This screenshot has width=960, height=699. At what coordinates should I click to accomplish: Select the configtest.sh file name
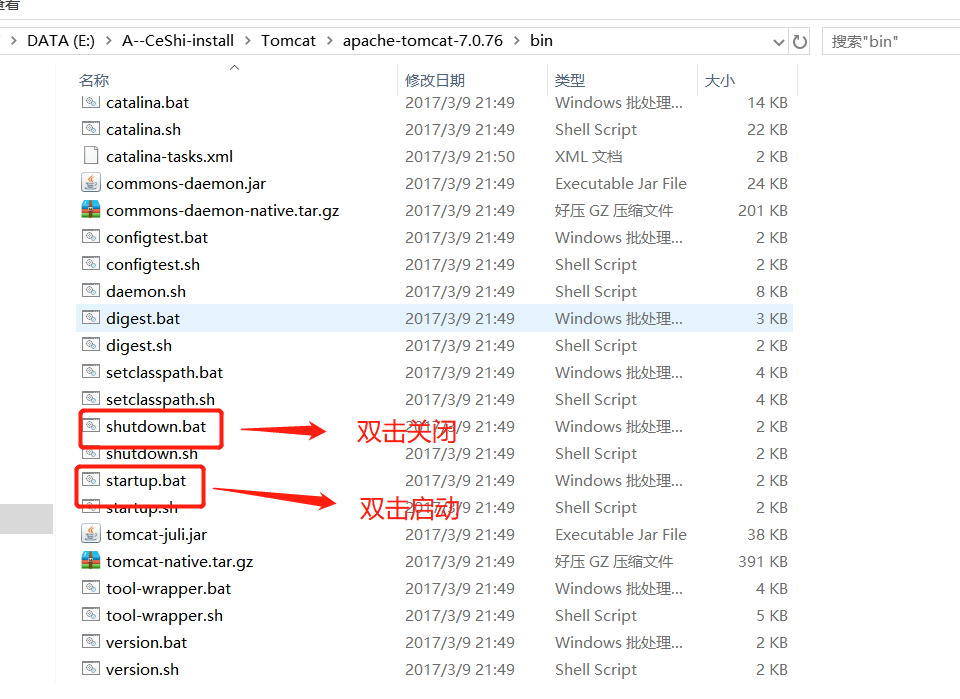(152, 264)
